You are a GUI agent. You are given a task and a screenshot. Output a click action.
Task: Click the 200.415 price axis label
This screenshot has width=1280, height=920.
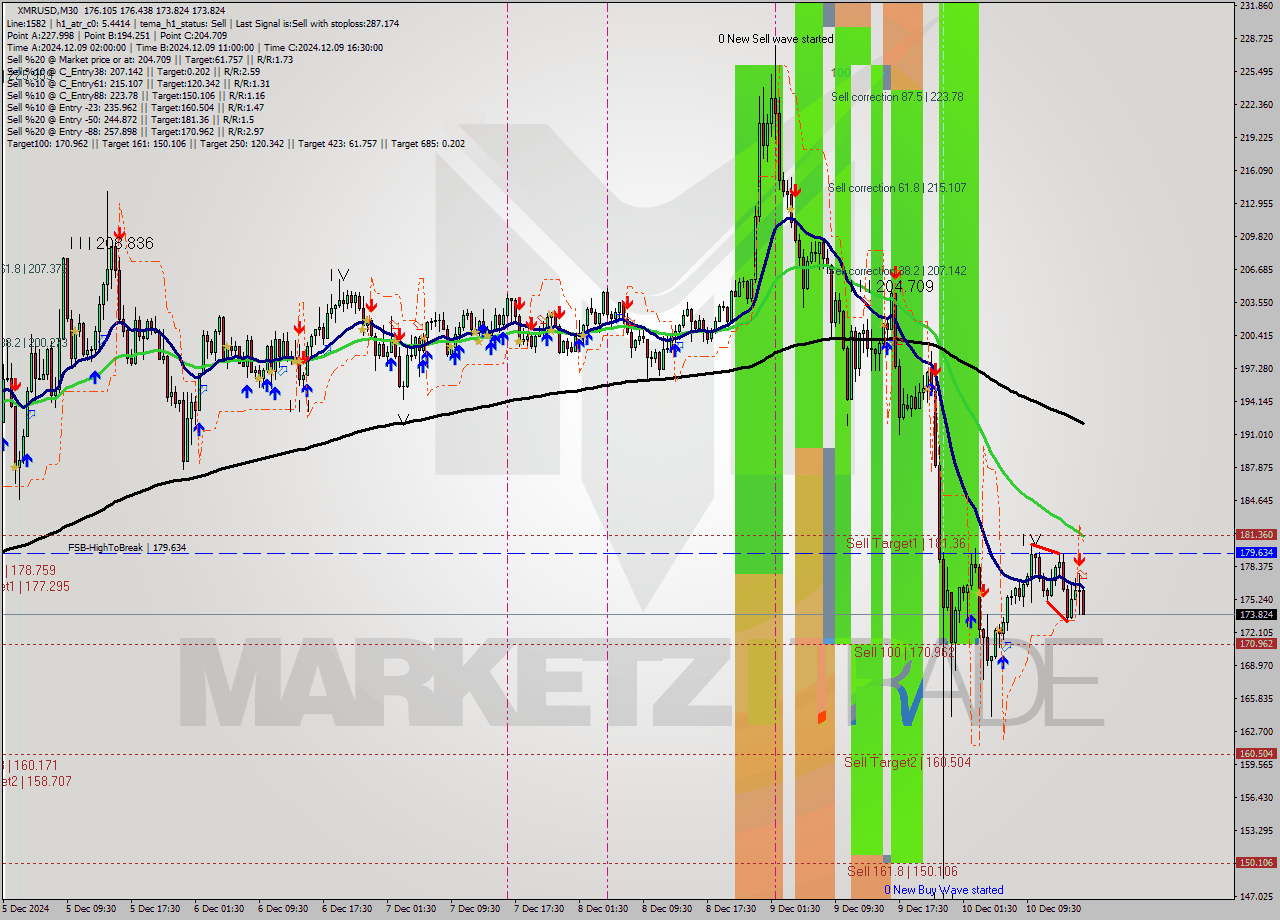(x=1256, y=335)
